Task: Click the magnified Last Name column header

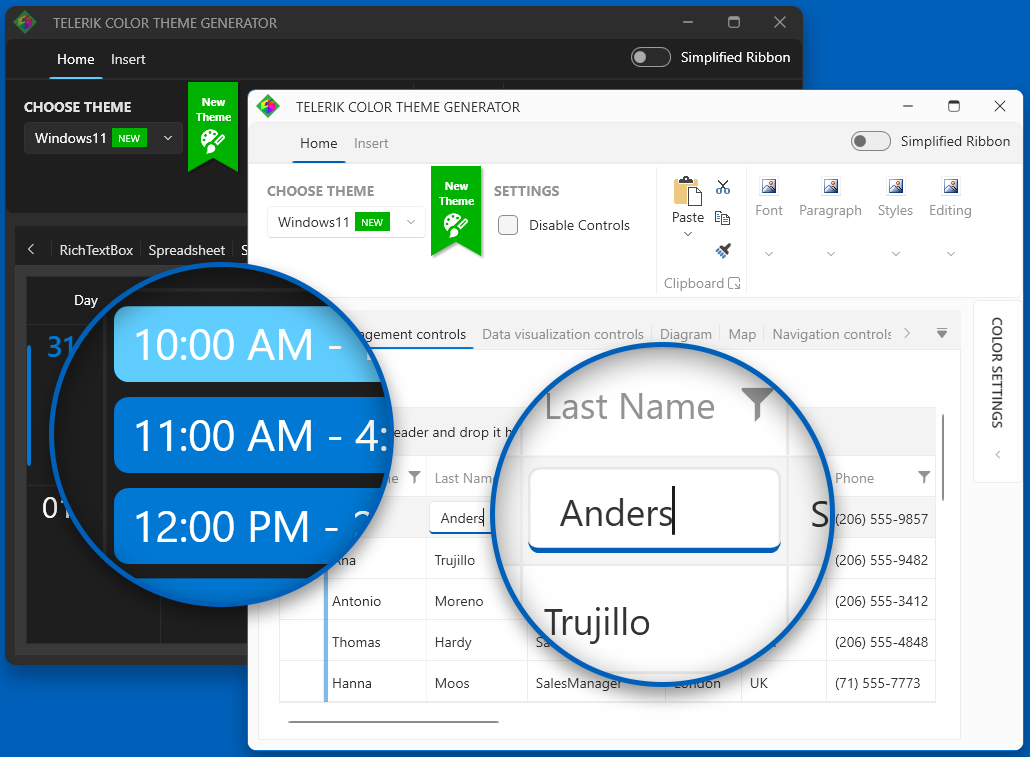Action: click(x=629, y=406)
